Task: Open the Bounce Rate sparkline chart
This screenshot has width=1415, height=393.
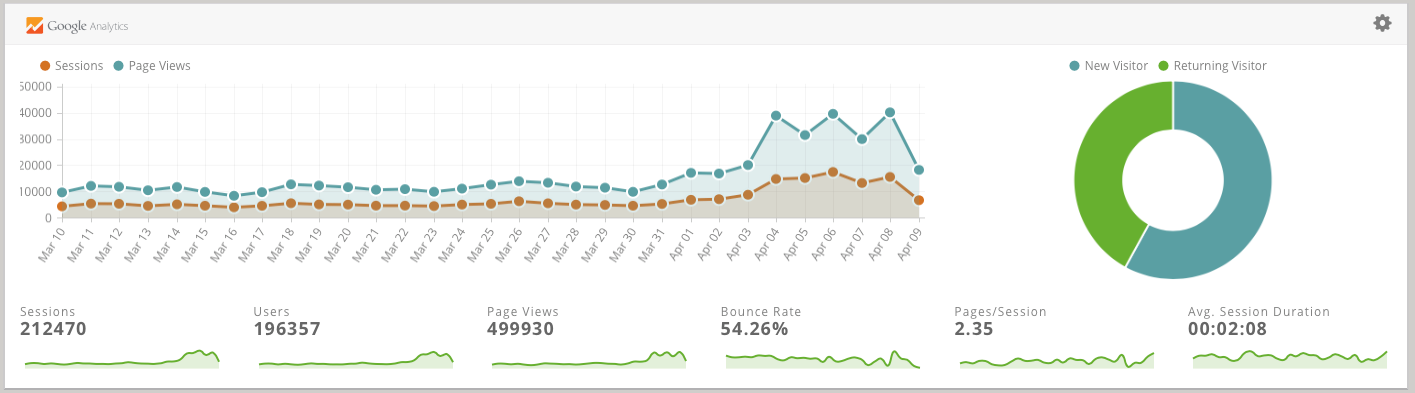Action: tap(823, 359)
